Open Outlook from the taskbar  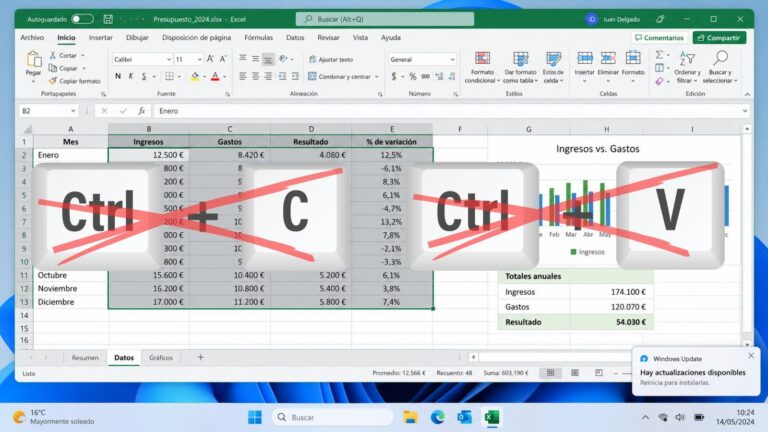(x=464, y=417)
